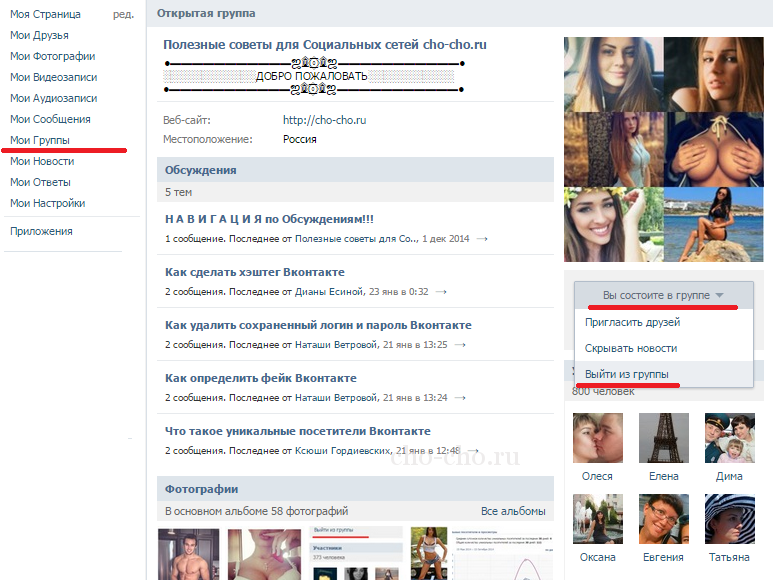Open Олеся's member avatar
The width and height of the screenshot is (773, 580).
coord(597,438)
